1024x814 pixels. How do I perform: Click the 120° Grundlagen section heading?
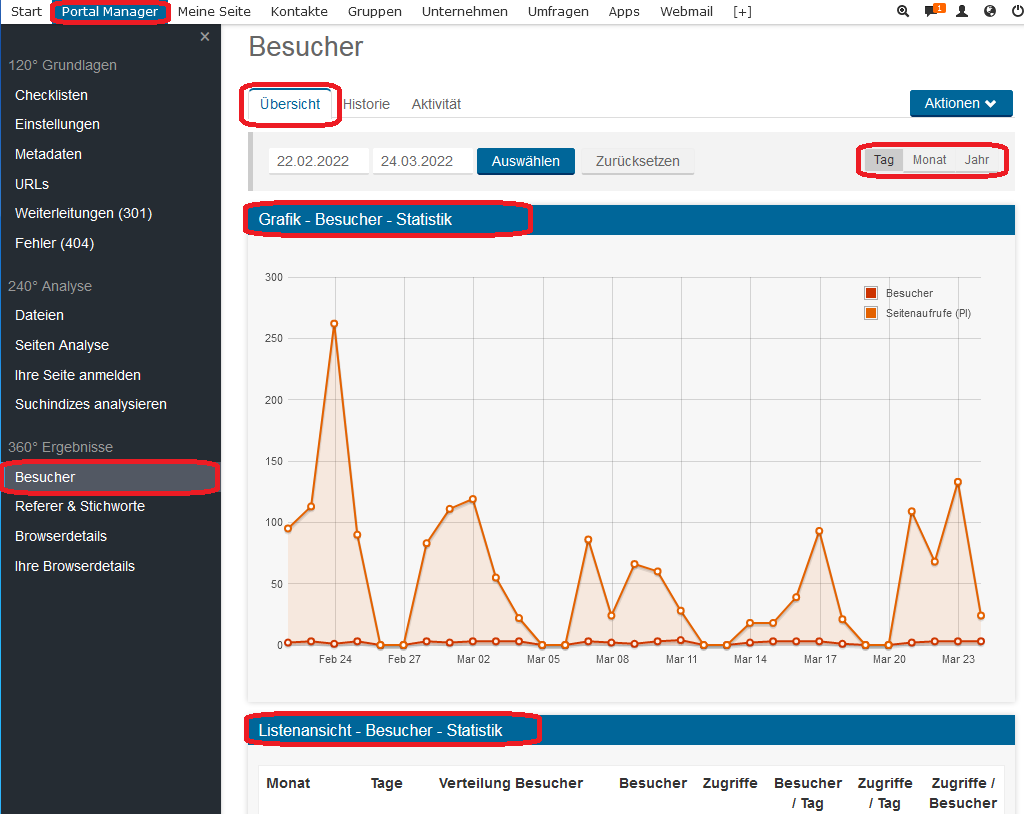pyautogui.click(x=62, y=65)
